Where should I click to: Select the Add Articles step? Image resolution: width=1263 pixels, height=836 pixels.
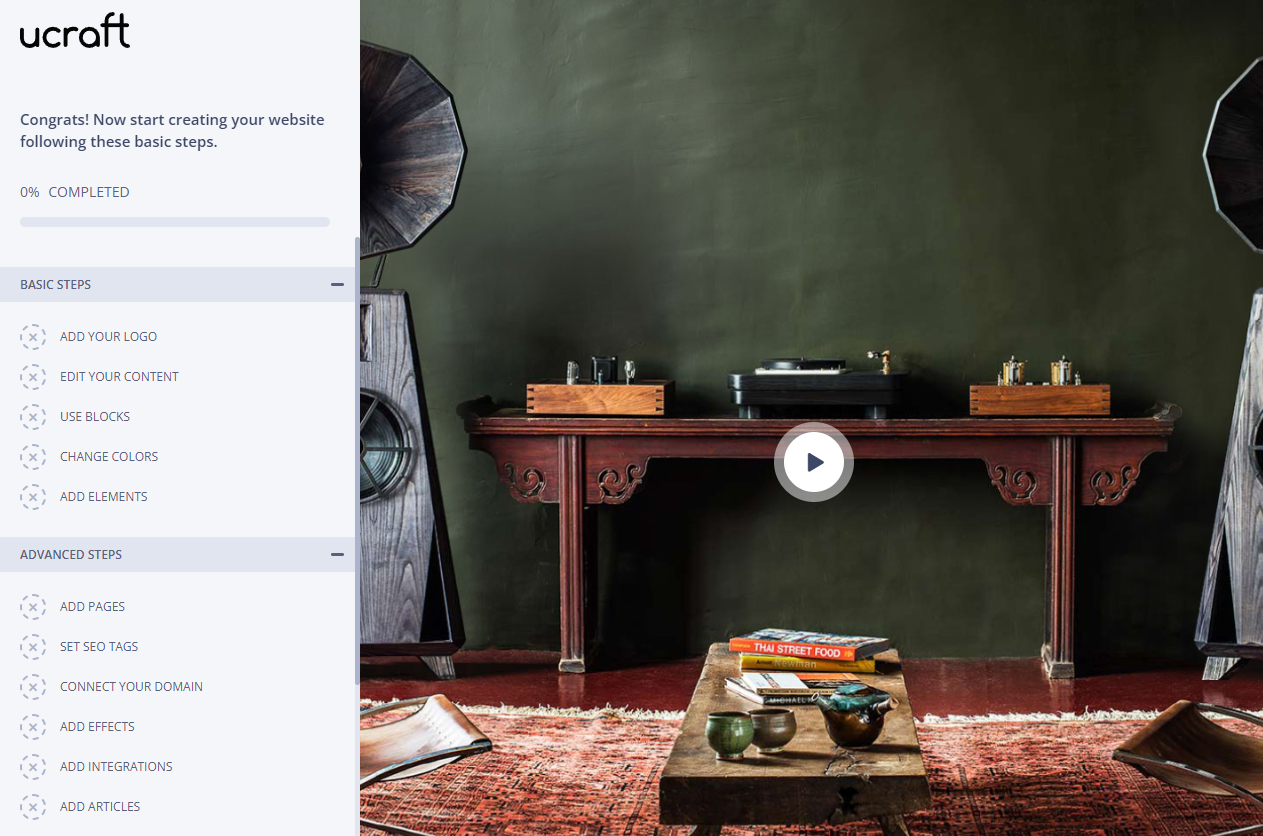coord(100,807)
